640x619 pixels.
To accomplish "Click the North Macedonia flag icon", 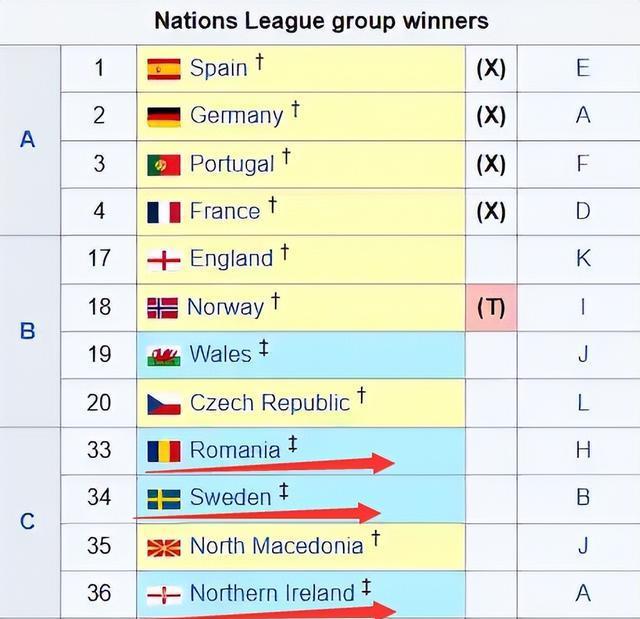I will click(163, 547).
